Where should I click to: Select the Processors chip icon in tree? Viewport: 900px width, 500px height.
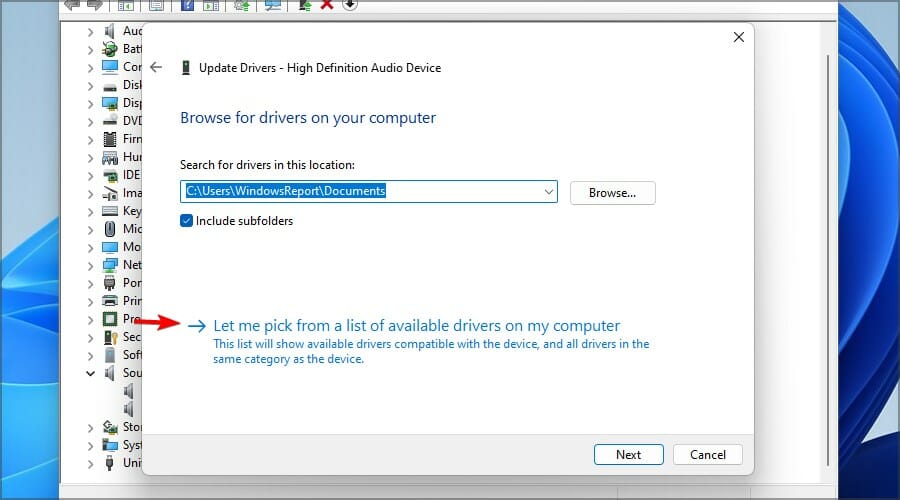[110, 319]
